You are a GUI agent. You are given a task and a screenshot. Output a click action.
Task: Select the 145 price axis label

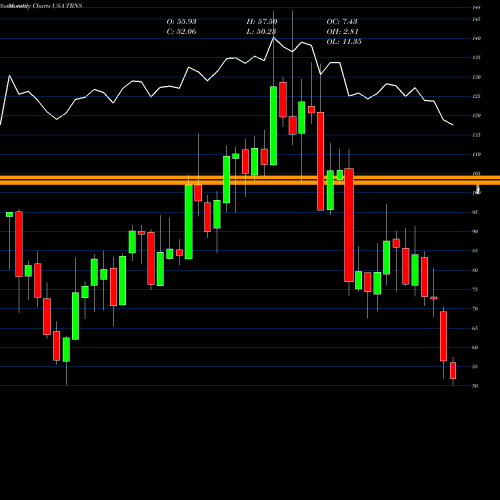tap(476, 19)
